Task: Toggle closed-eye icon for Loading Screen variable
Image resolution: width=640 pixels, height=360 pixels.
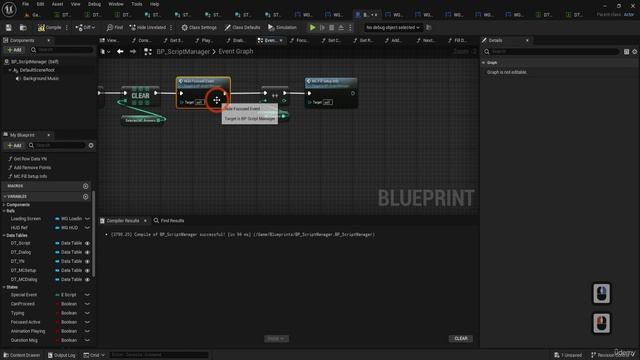Action: point(87,219)
